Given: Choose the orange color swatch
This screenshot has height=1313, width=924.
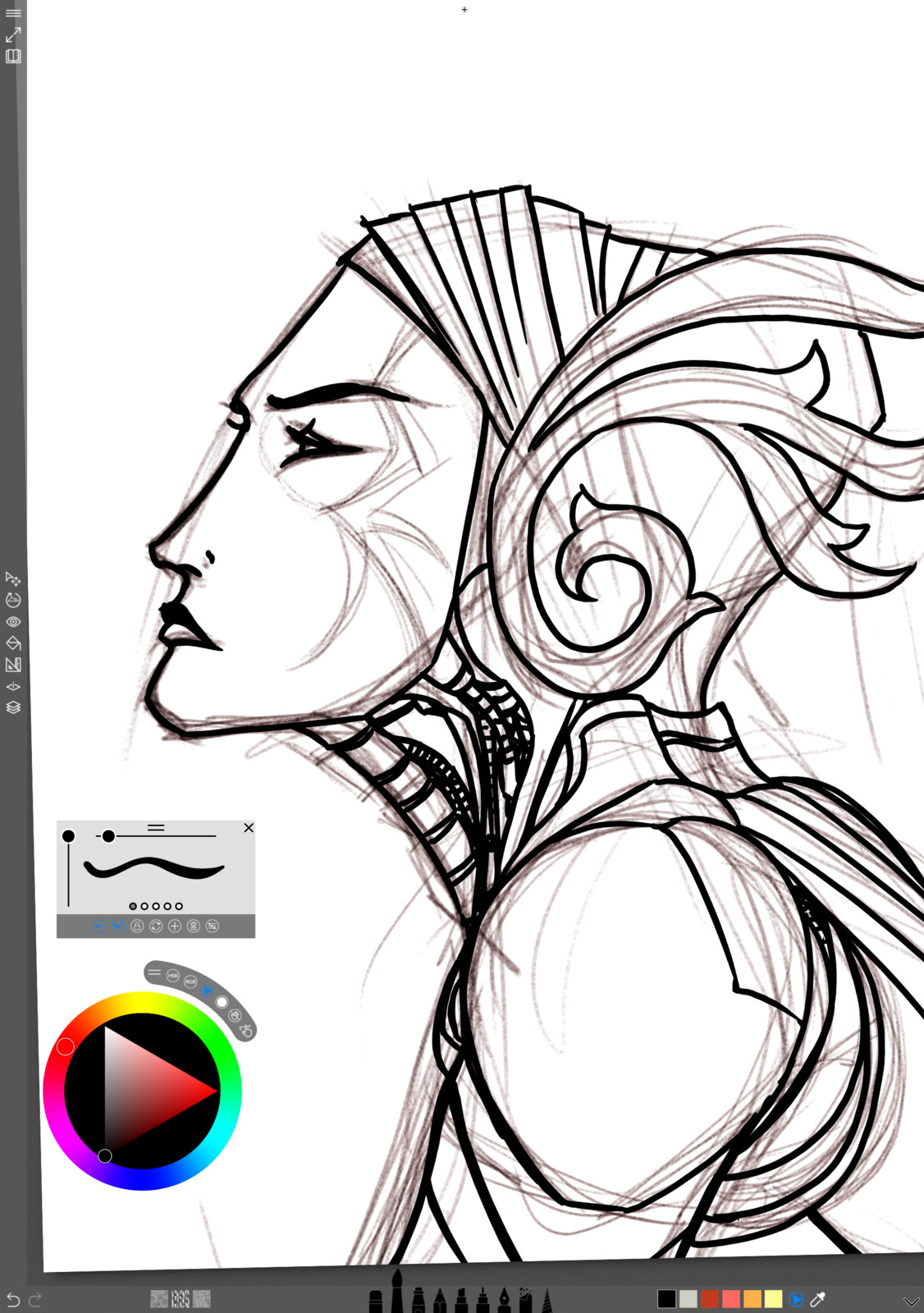Looking at the screenshot, I should [752, 1299].
